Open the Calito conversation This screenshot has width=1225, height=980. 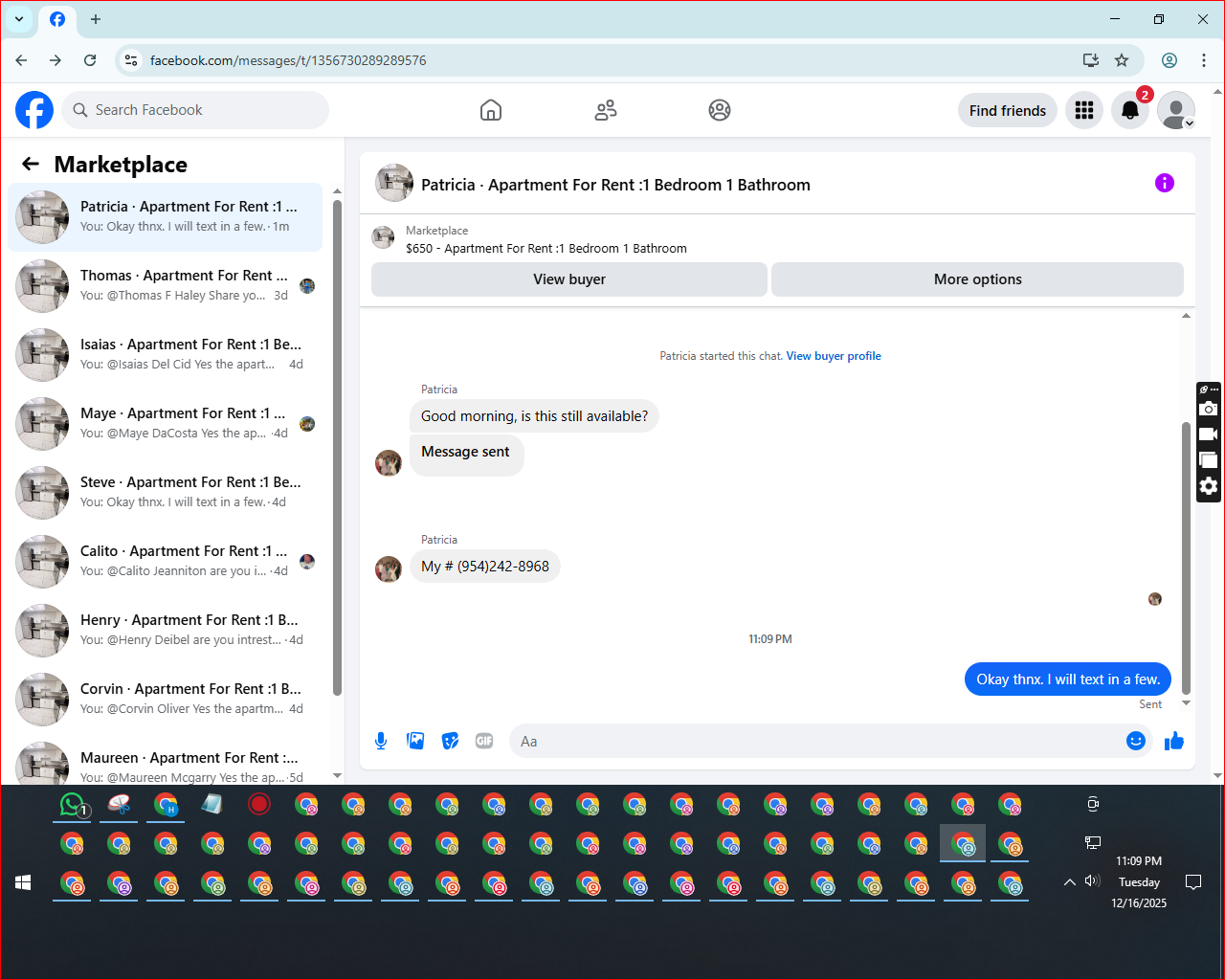coord(166,562)
